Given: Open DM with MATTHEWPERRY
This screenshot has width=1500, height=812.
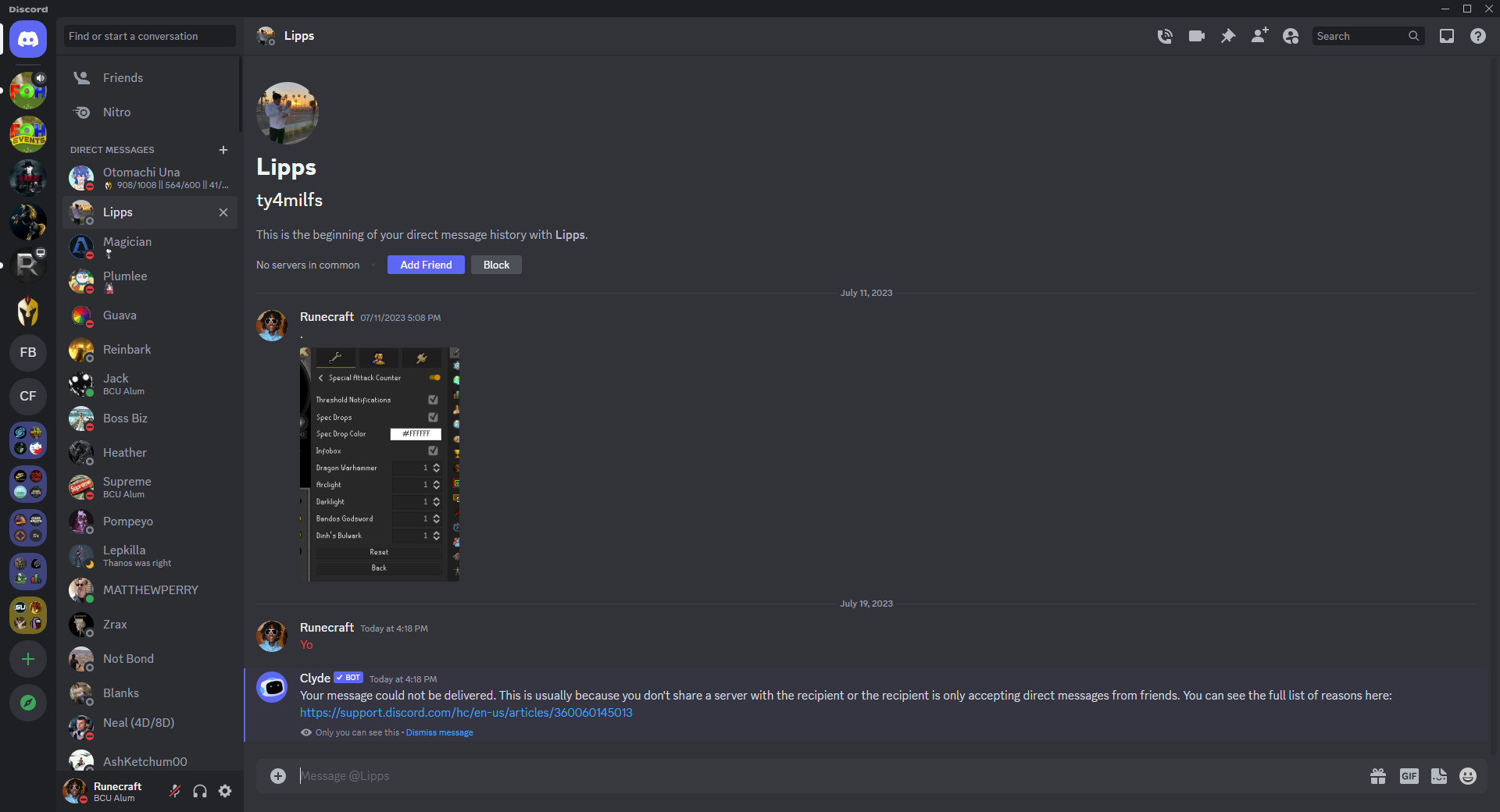Looking at the screenshot, I should coord(150,590).
